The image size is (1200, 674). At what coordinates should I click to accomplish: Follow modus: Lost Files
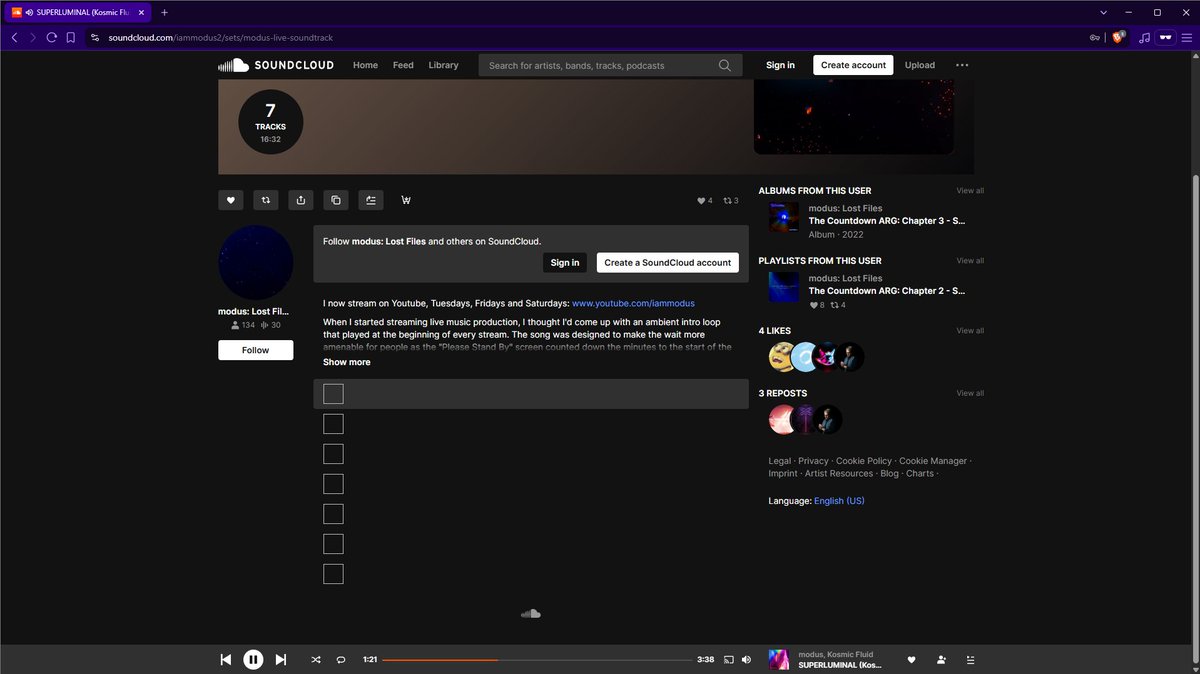coord(256,350)
